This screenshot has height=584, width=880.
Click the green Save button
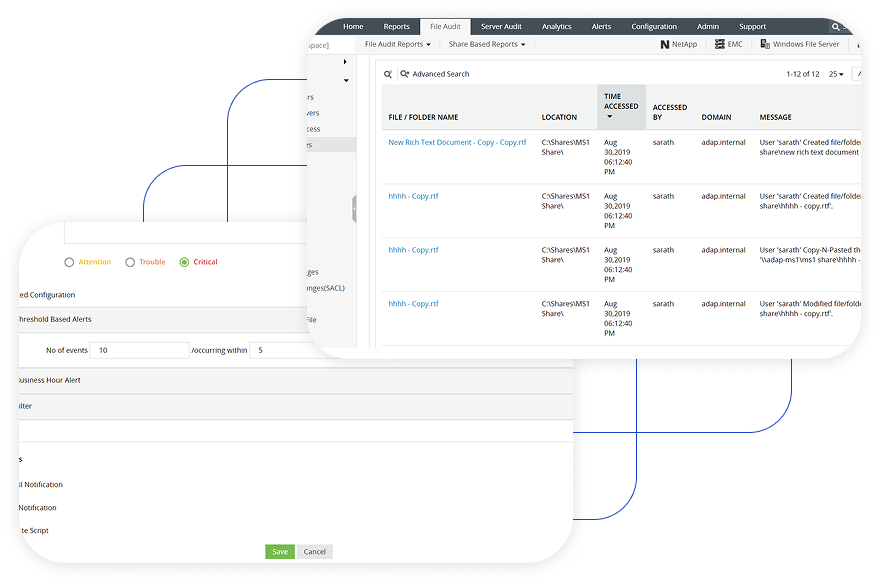(279, 552)
